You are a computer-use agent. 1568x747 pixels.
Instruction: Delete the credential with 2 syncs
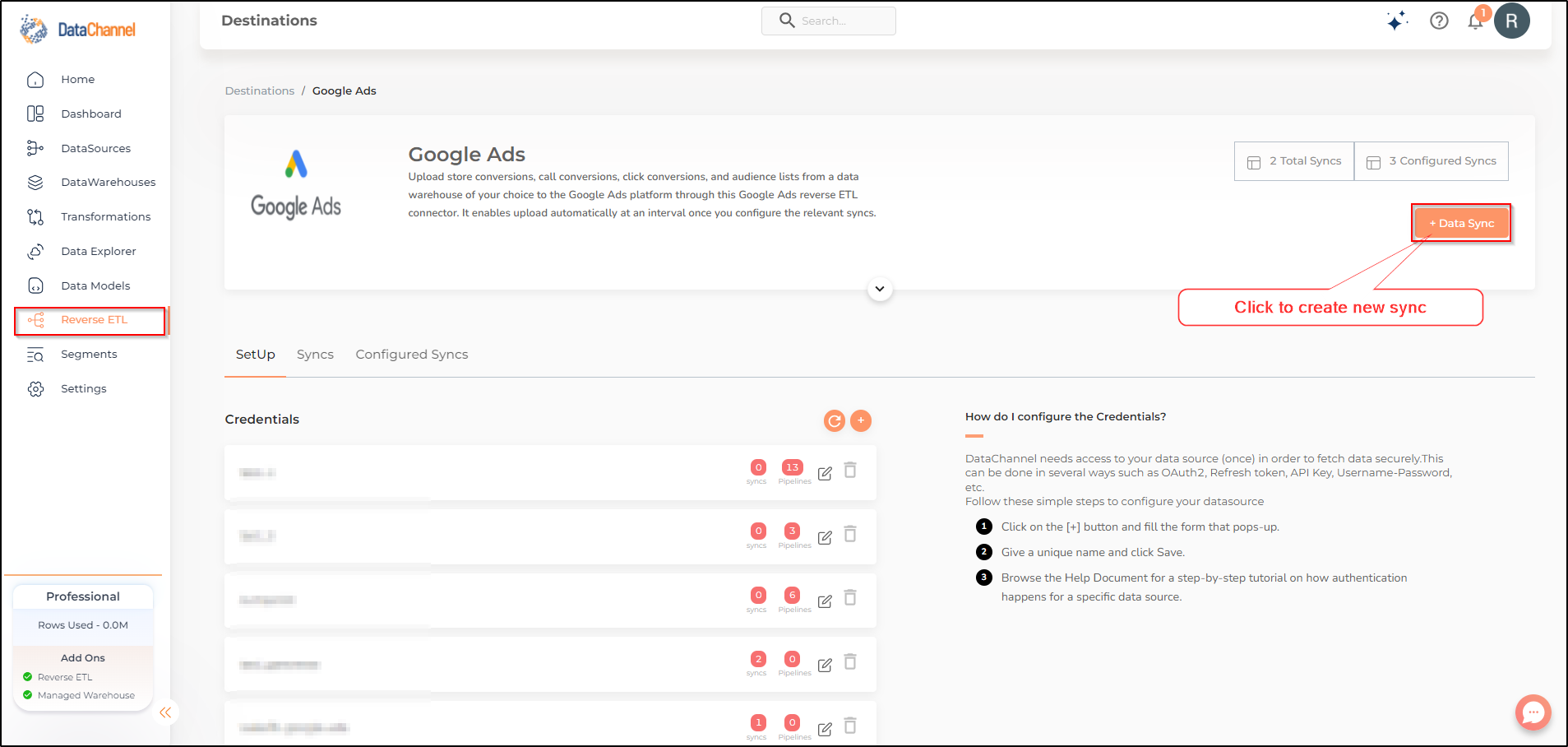tap(850, 662)
